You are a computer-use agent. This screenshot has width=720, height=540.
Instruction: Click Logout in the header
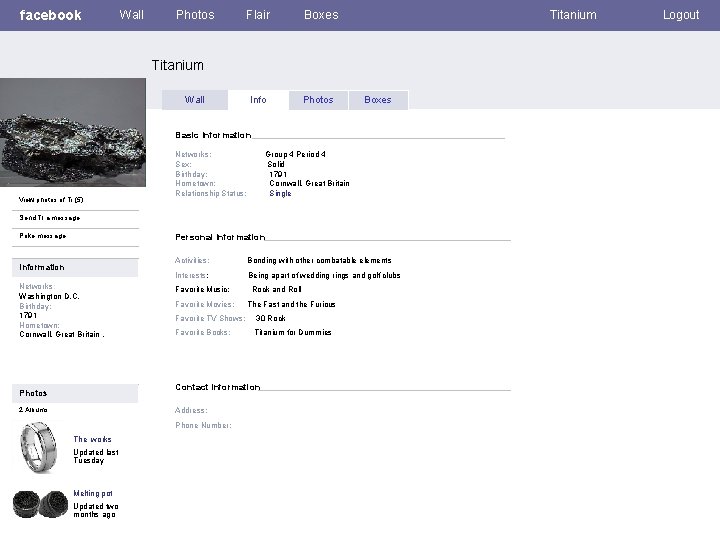681,15
